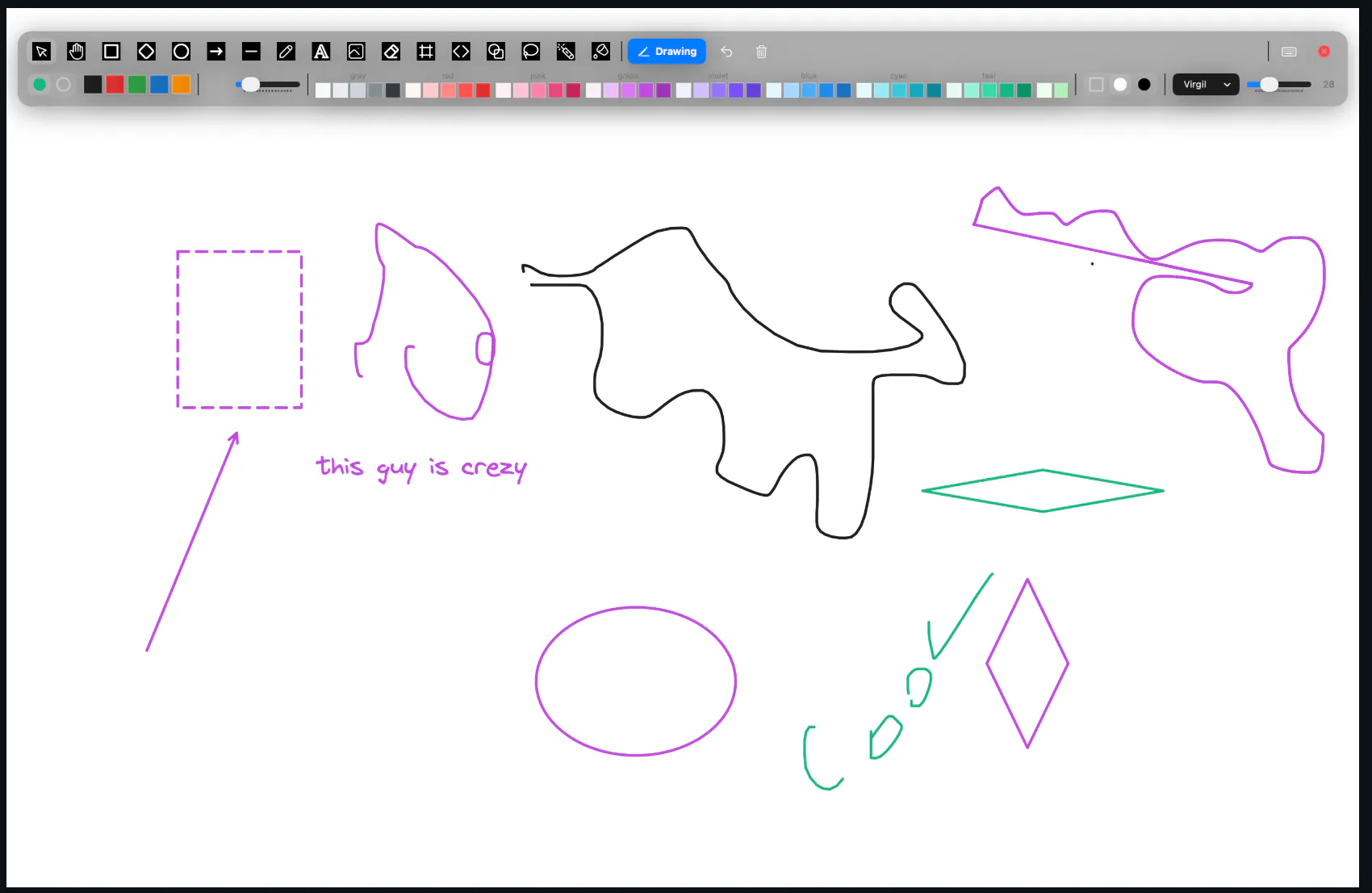The height and width of the screenshot is (893, 1372).
Task: Click the red close button on toolbar
Action: 1324,52
